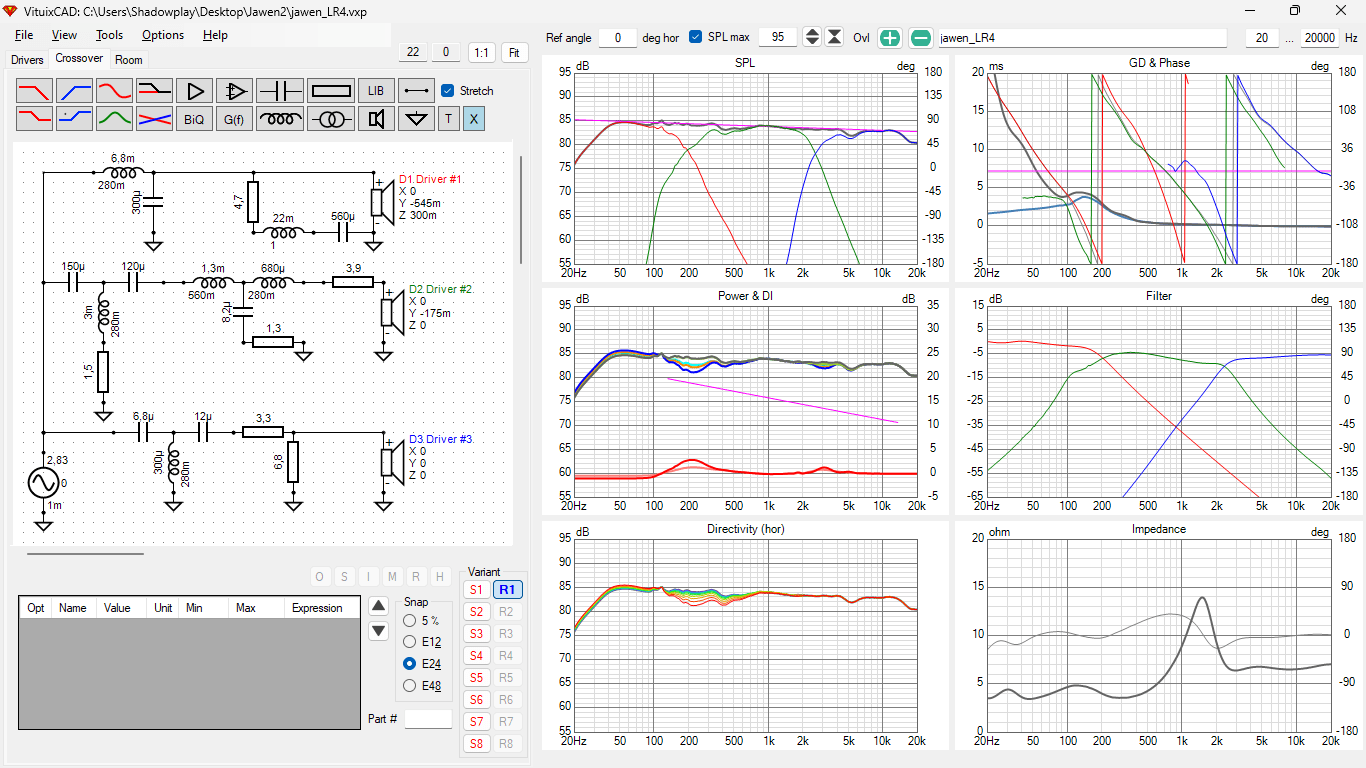This screenshot has height=768, width=1366.
Task: Click the Part # input field
Action: (x=428, y=718)
